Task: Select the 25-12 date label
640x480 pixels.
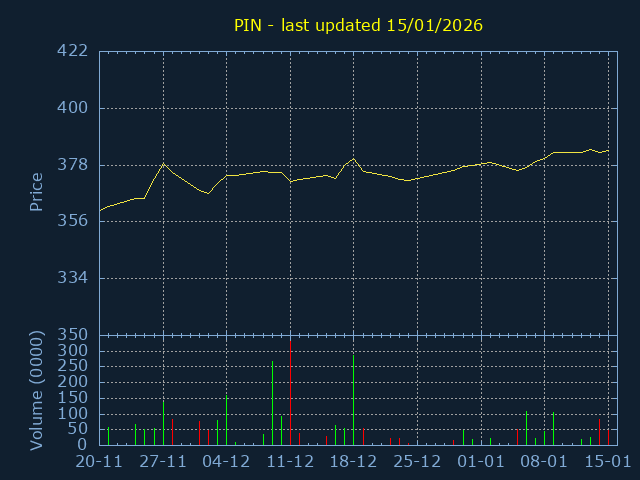Action: click(x=417, y=462)
